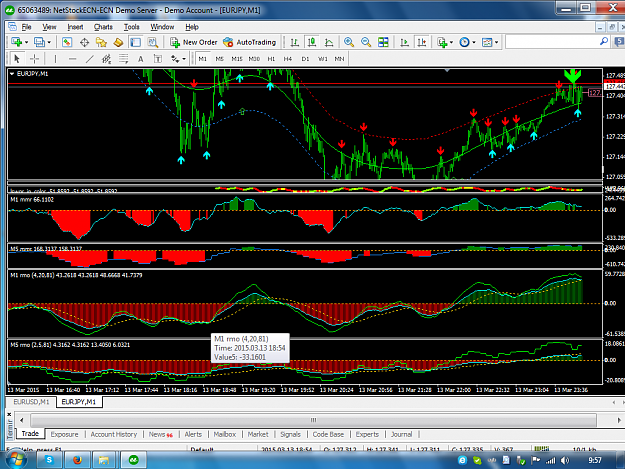The width and height of the screenshot is (625, 469).
Task: Toggle the Terminal window icon
Action: [x=136, y=42]
